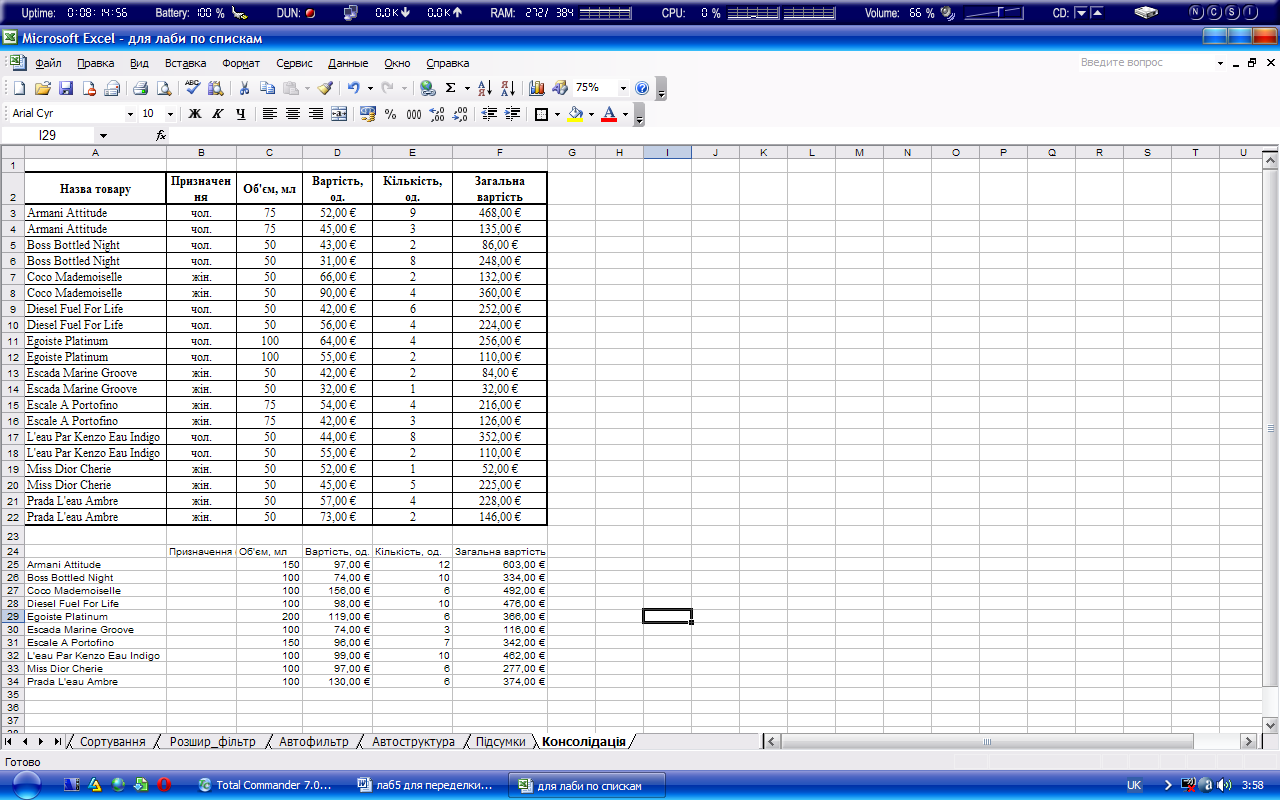
Task: Click the UK language indicator
Action: 1134,786
